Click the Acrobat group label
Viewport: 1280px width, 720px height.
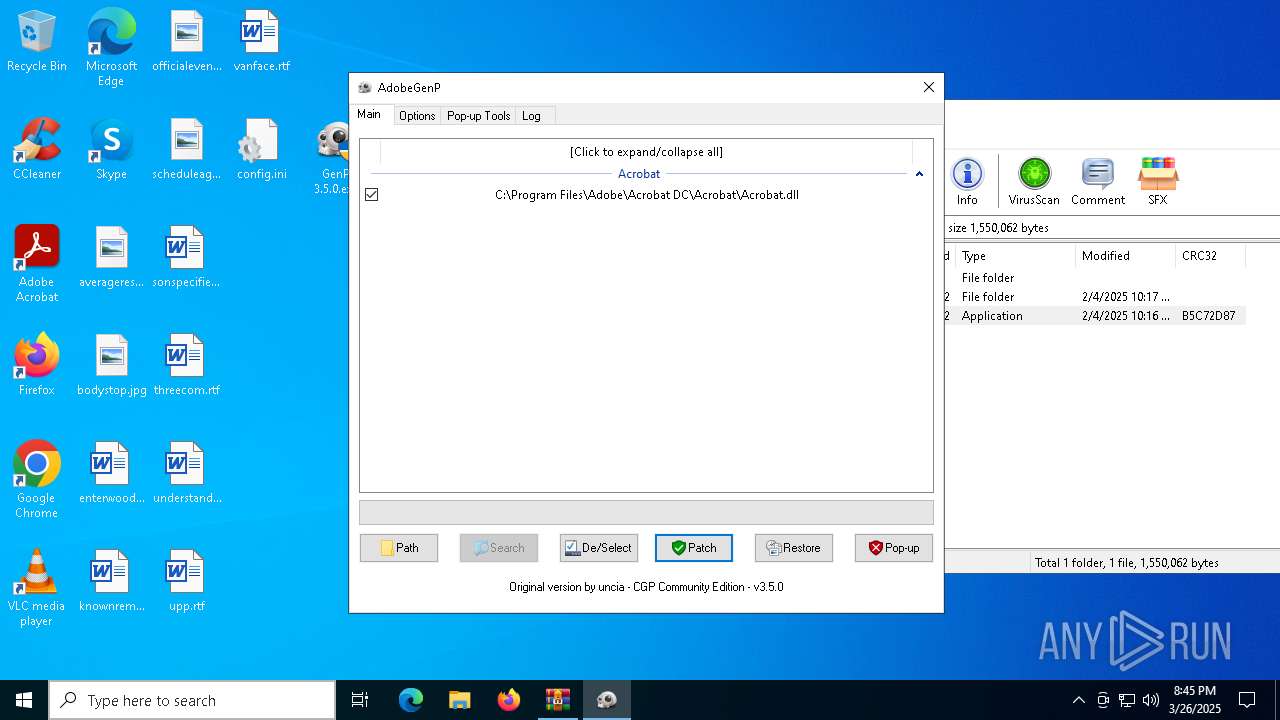639,174
